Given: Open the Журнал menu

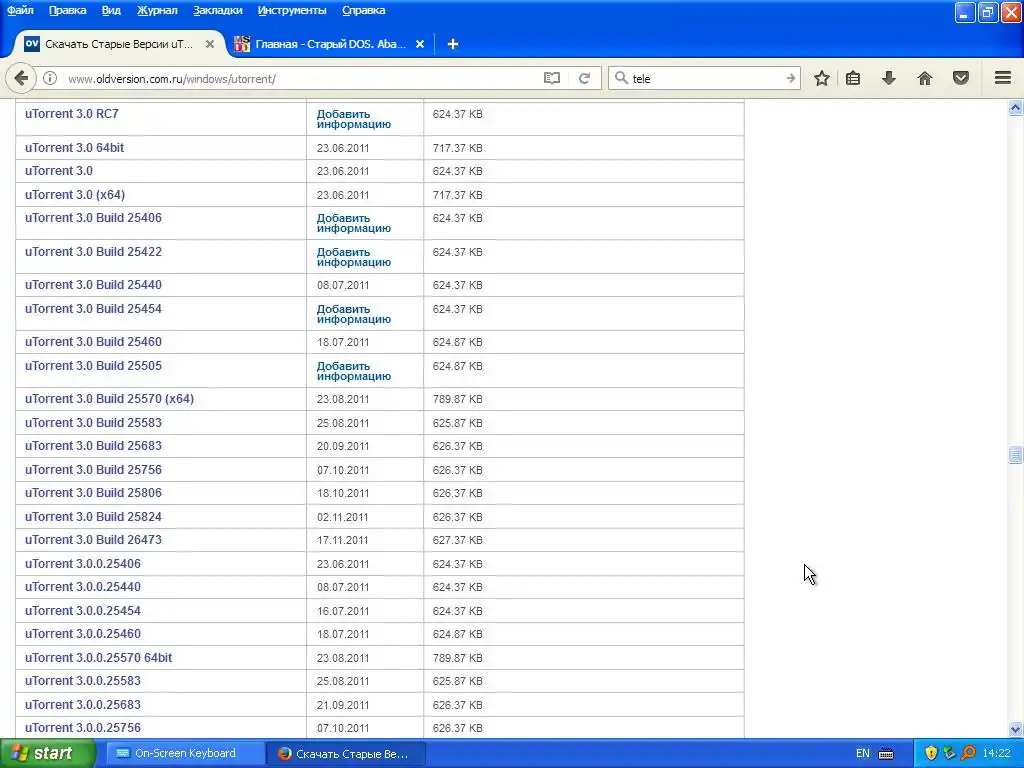Looking at the screenshot, I should tap(157, 10).
